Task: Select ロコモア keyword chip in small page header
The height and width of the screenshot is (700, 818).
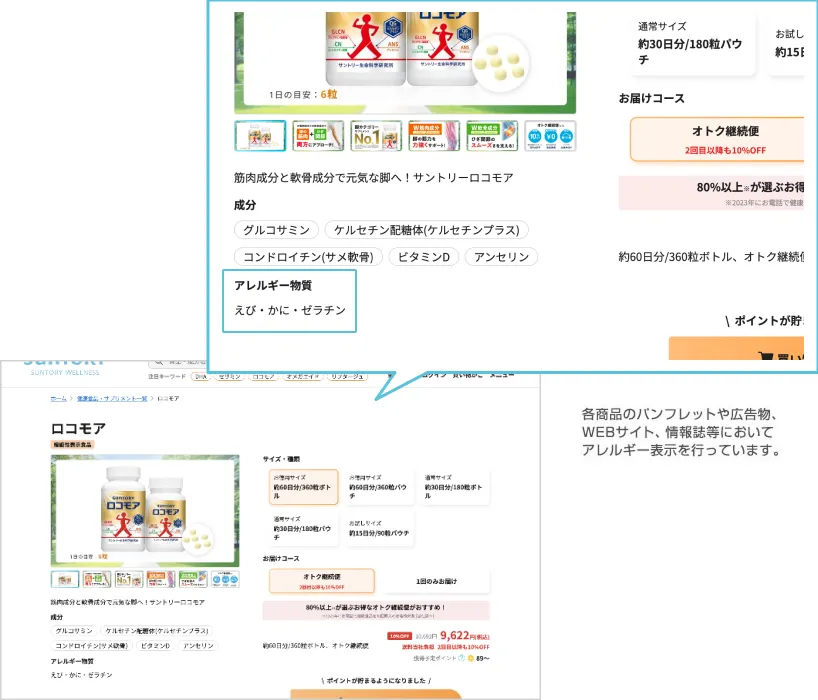Action: point(264,376)
